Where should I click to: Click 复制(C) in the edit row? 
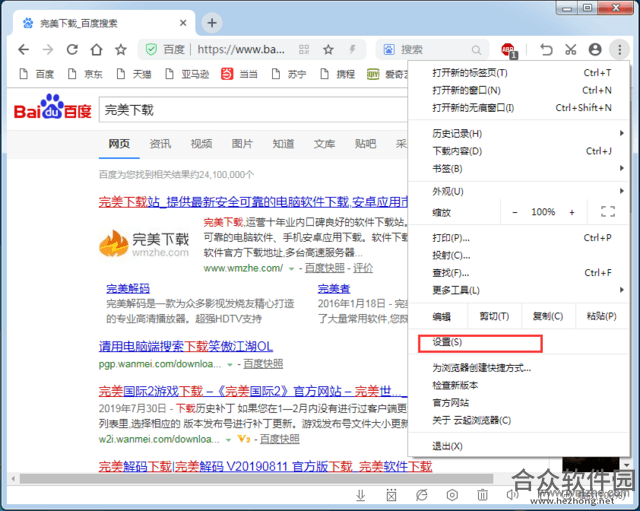pos(548,316)
